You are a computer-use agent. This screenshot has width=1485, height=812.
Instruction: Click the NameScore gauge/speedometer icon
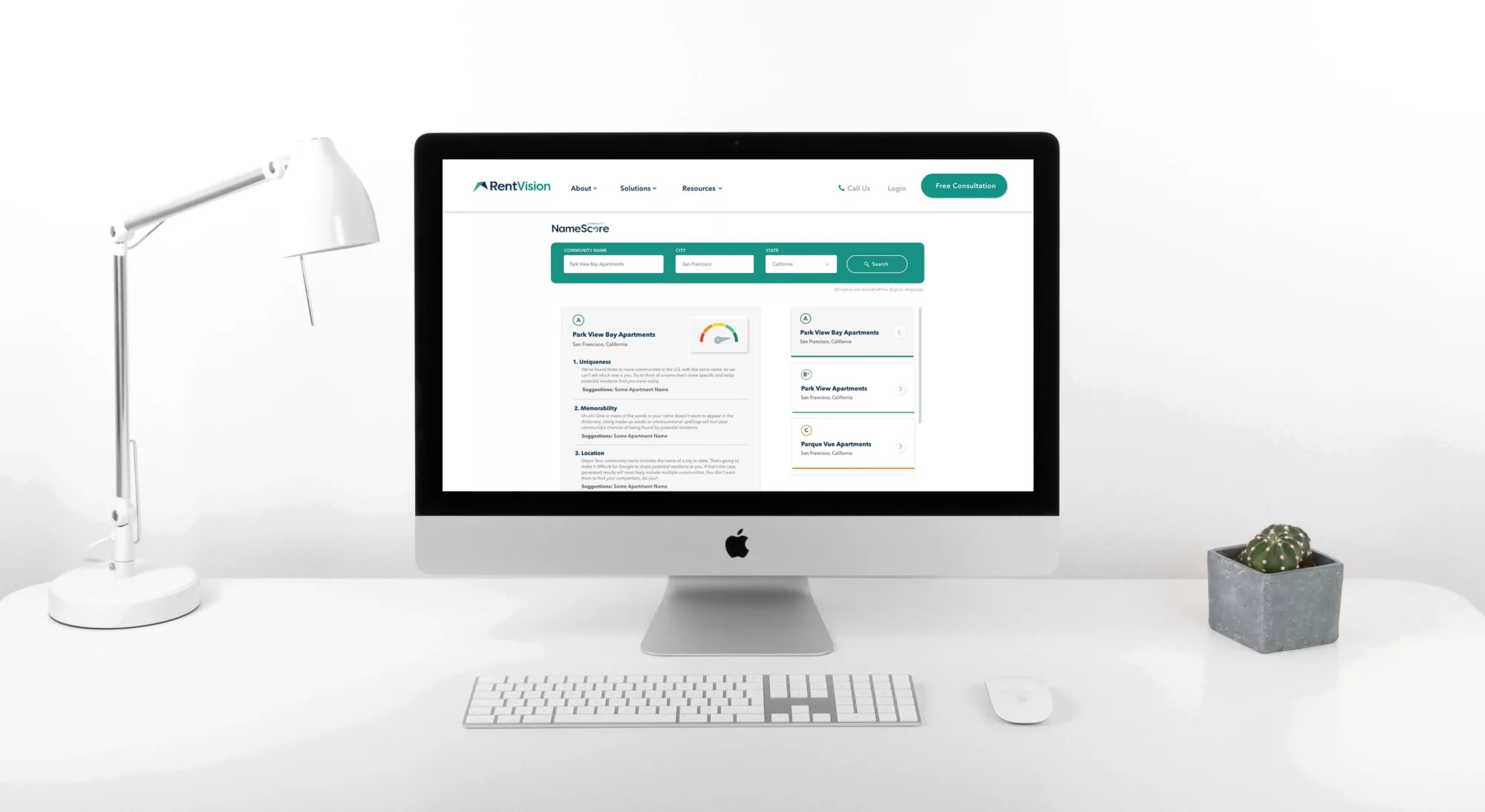tap(718, 334)
